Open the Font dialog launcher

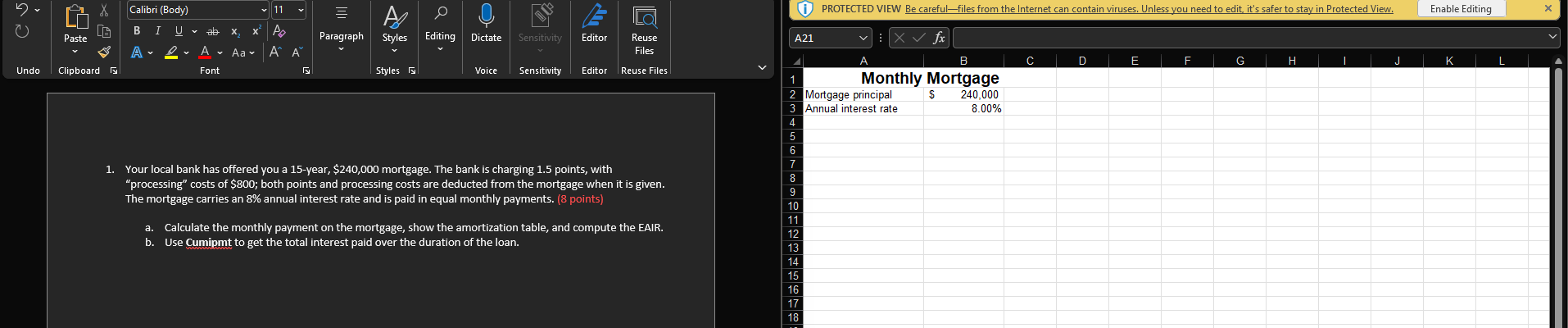click(306, 71)
